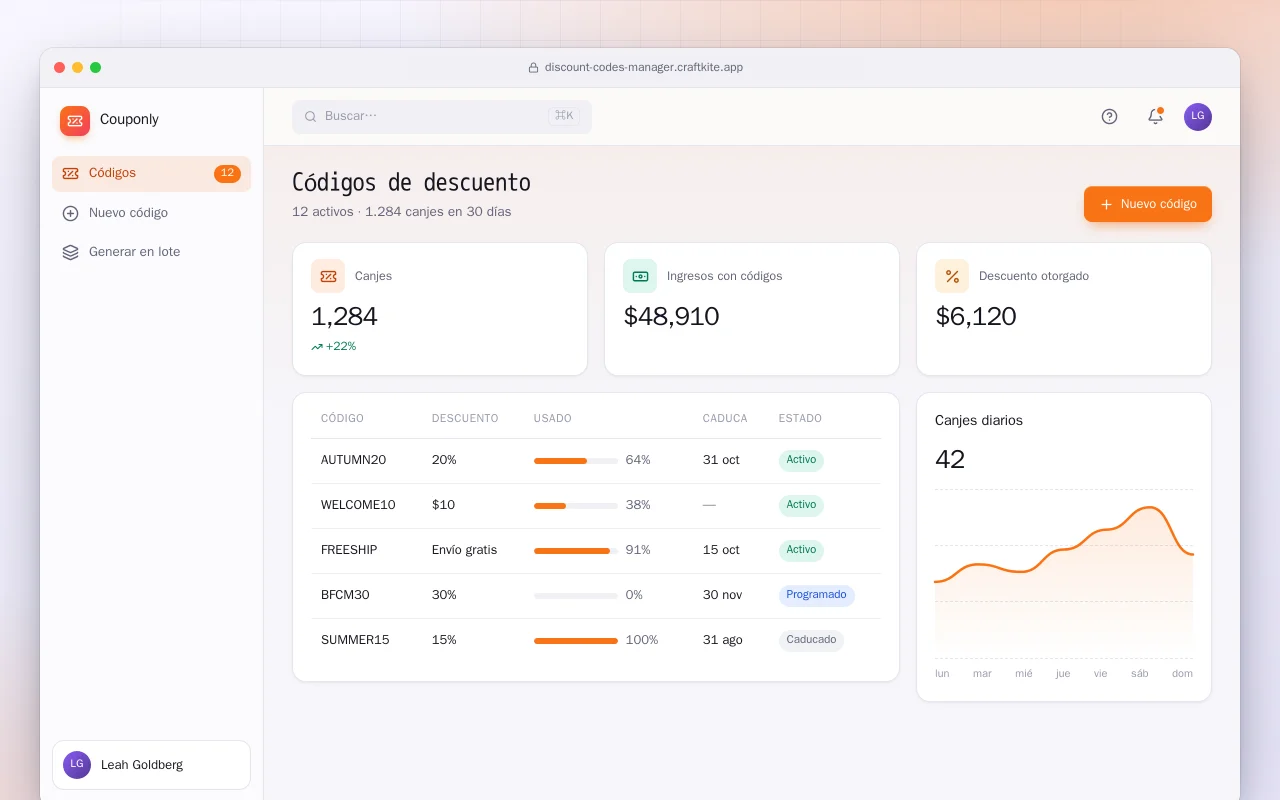This screenshot has width=1280, height=800.
Task: Click the Canjes diarios line chart
Action: pyautogui.click(x=1064, y=574)
